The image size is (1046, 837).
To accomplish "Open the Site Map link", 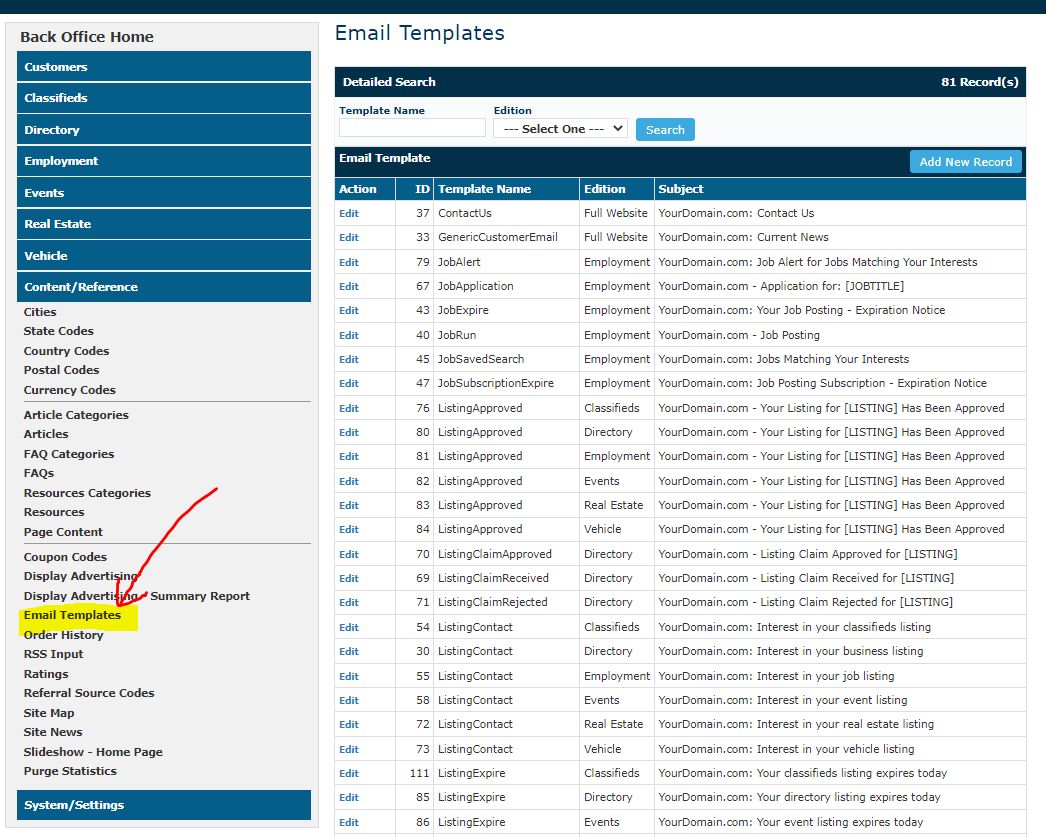I will 49,713.
